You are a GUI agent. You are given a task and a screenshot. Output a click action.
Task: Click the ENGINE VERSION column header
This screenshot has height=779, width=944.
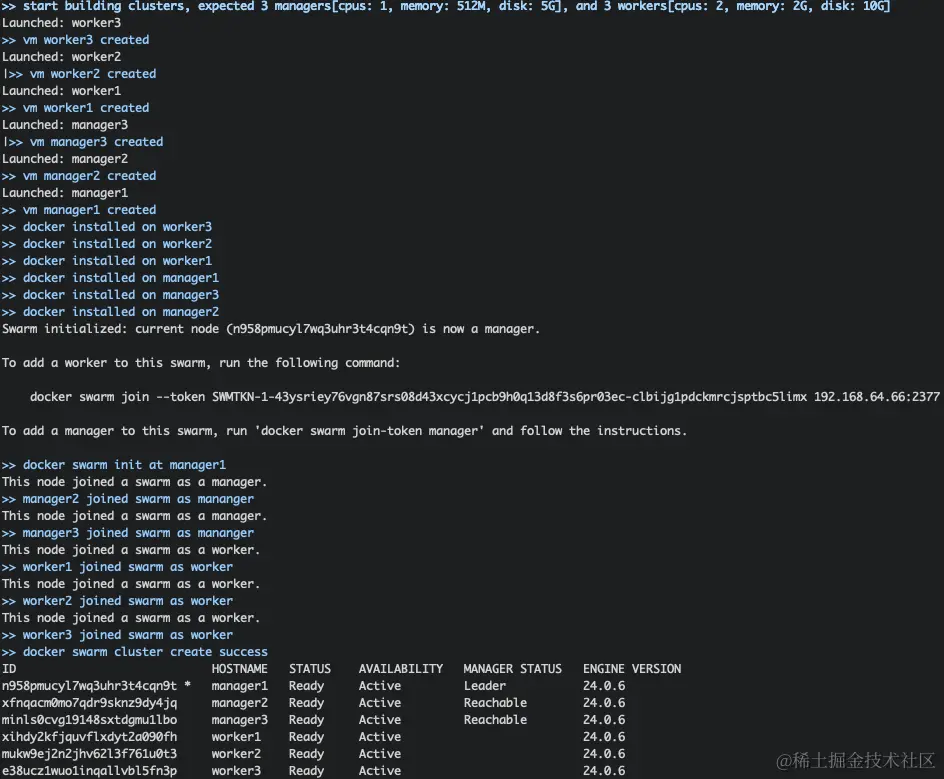pos(632,669)
